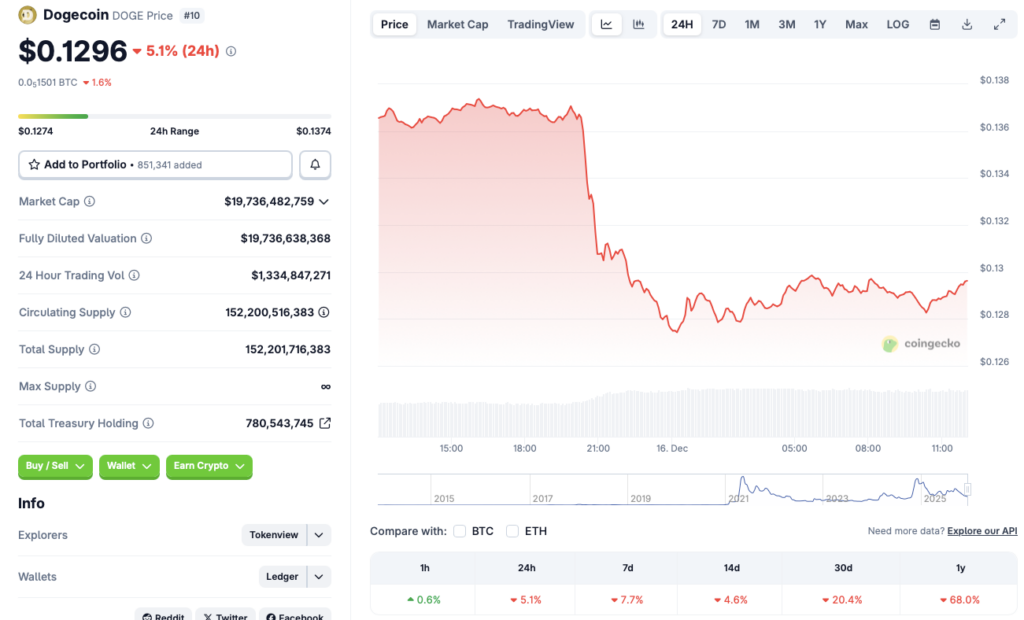The height and width of the screenshot is (620, 1024).
Task: Open the Explore our API link
Action: pyautogui.click(x=981, y=531)
